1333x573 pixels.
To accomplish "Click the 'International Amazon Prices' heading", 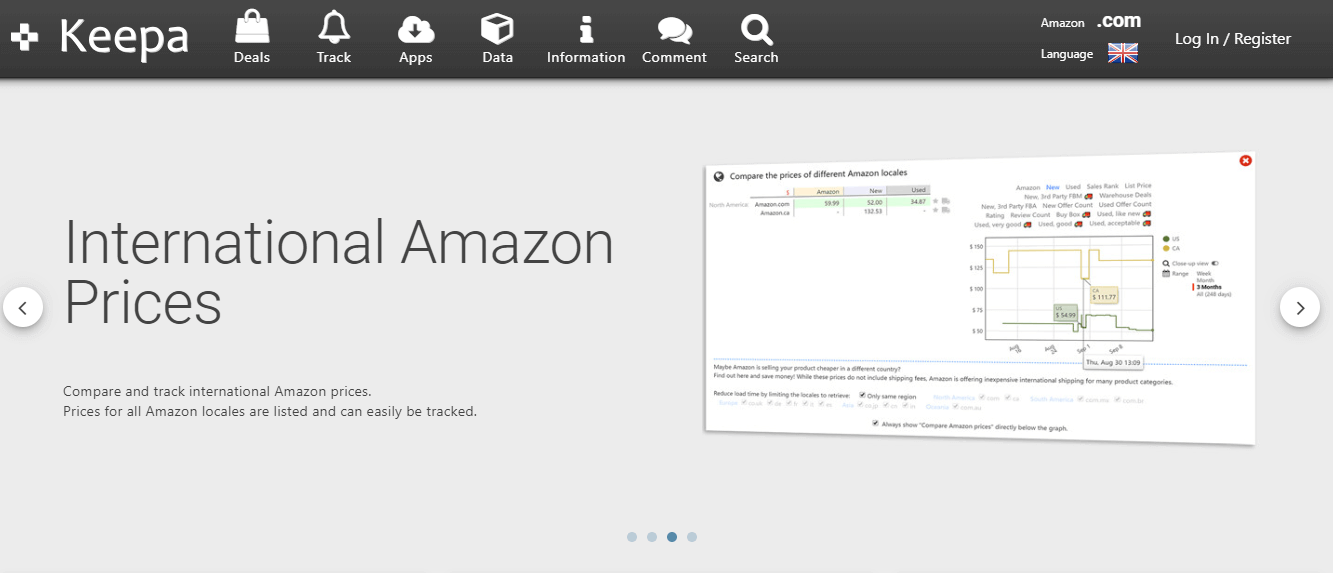I will pyautogui.click(x=339, y=272).
